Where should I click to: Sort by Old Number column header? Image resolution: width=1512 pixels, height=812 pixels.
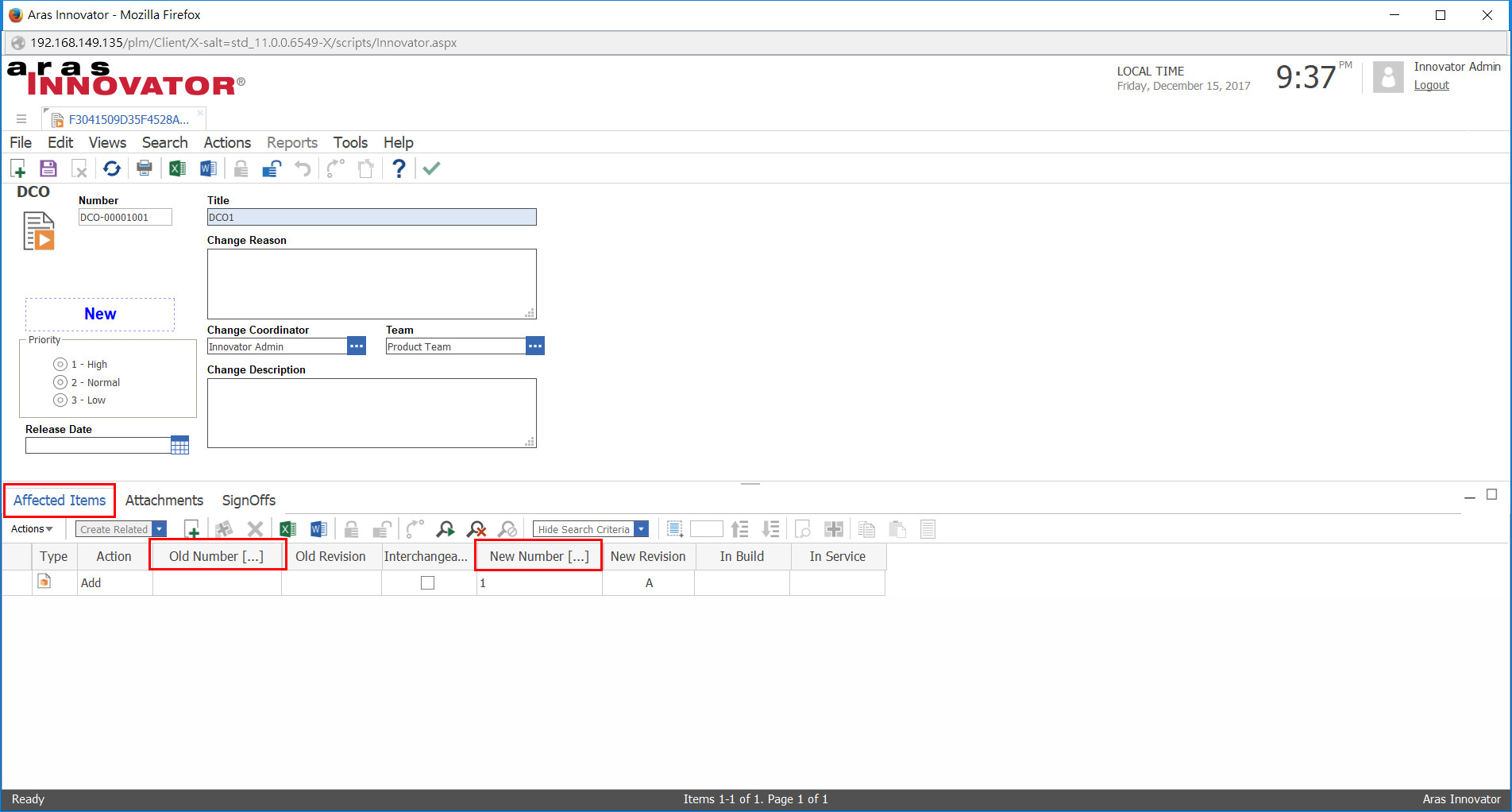(x=217, y=557)
